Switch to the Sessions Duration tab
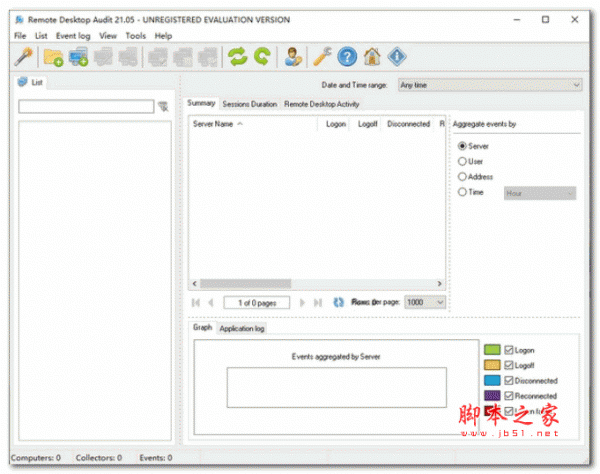 click(x=249, y=104)
